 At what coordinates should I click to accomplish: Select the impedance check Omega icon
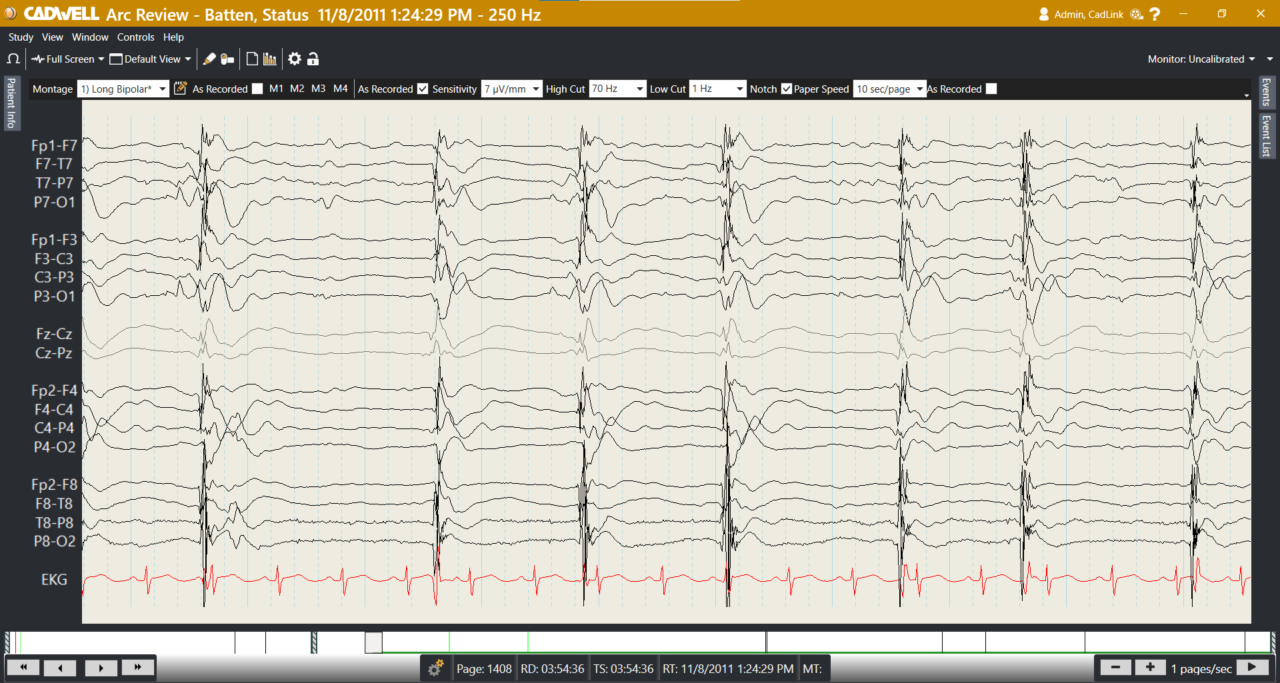pyautogui.click(x=13, y=58)
